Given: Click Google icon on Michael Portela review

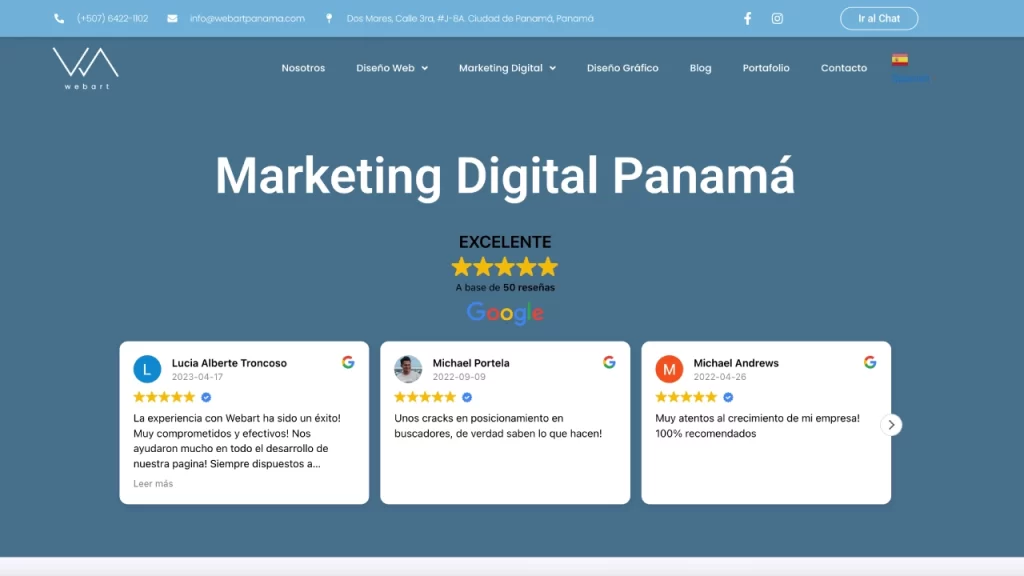Looking at the screenshot, I should (609, 362).
